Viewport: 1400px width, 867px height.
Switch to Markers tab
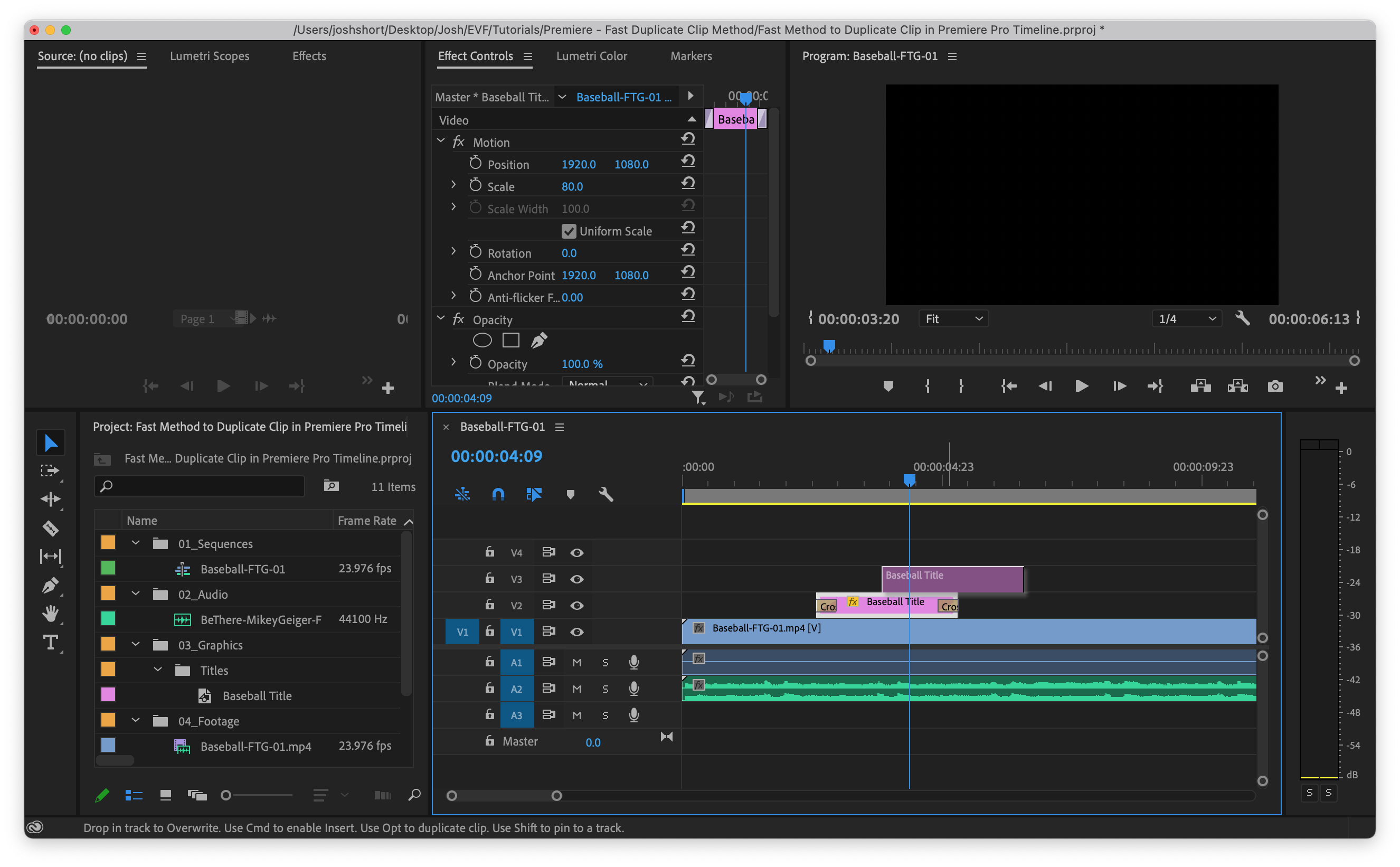692,56
